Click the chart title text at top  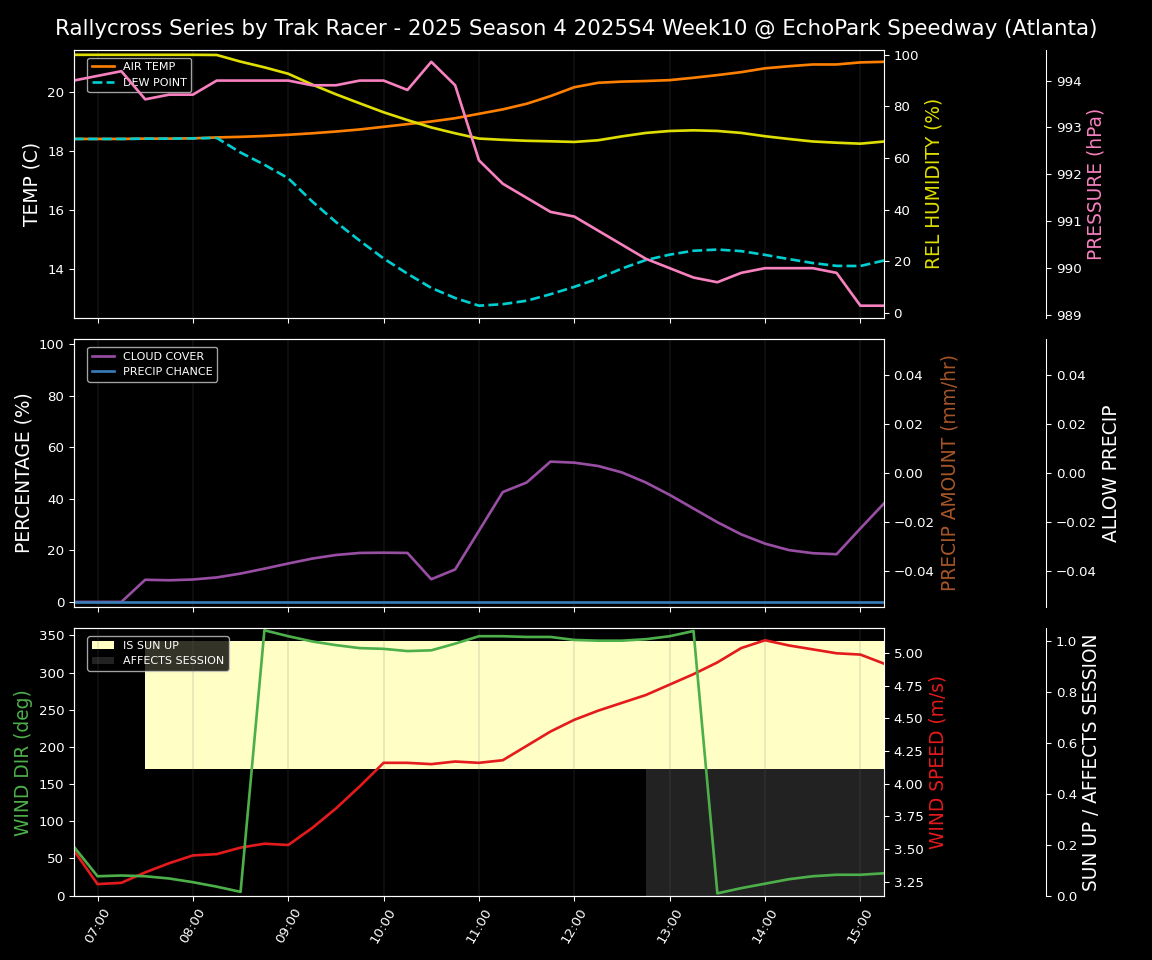pyautogui.click(x=576, y=28)
